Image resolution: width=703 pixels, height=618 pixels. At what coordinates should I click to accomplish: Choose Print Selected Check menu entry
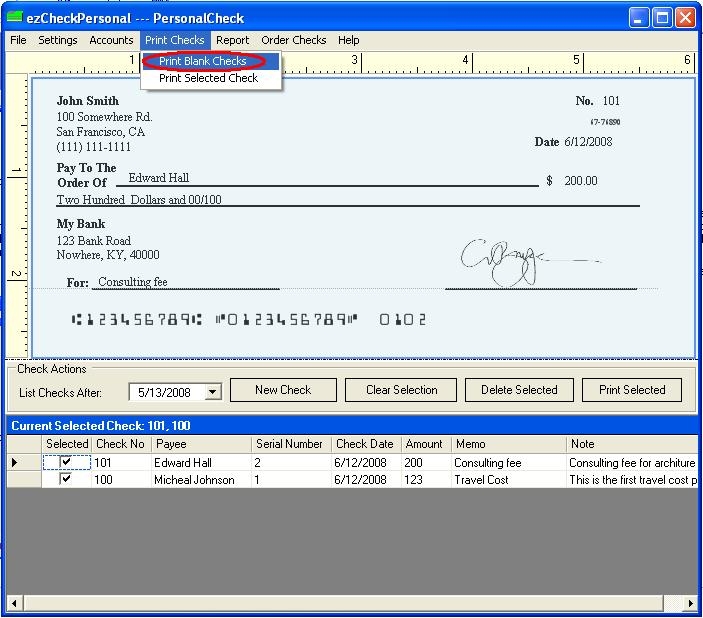[208, 78]
